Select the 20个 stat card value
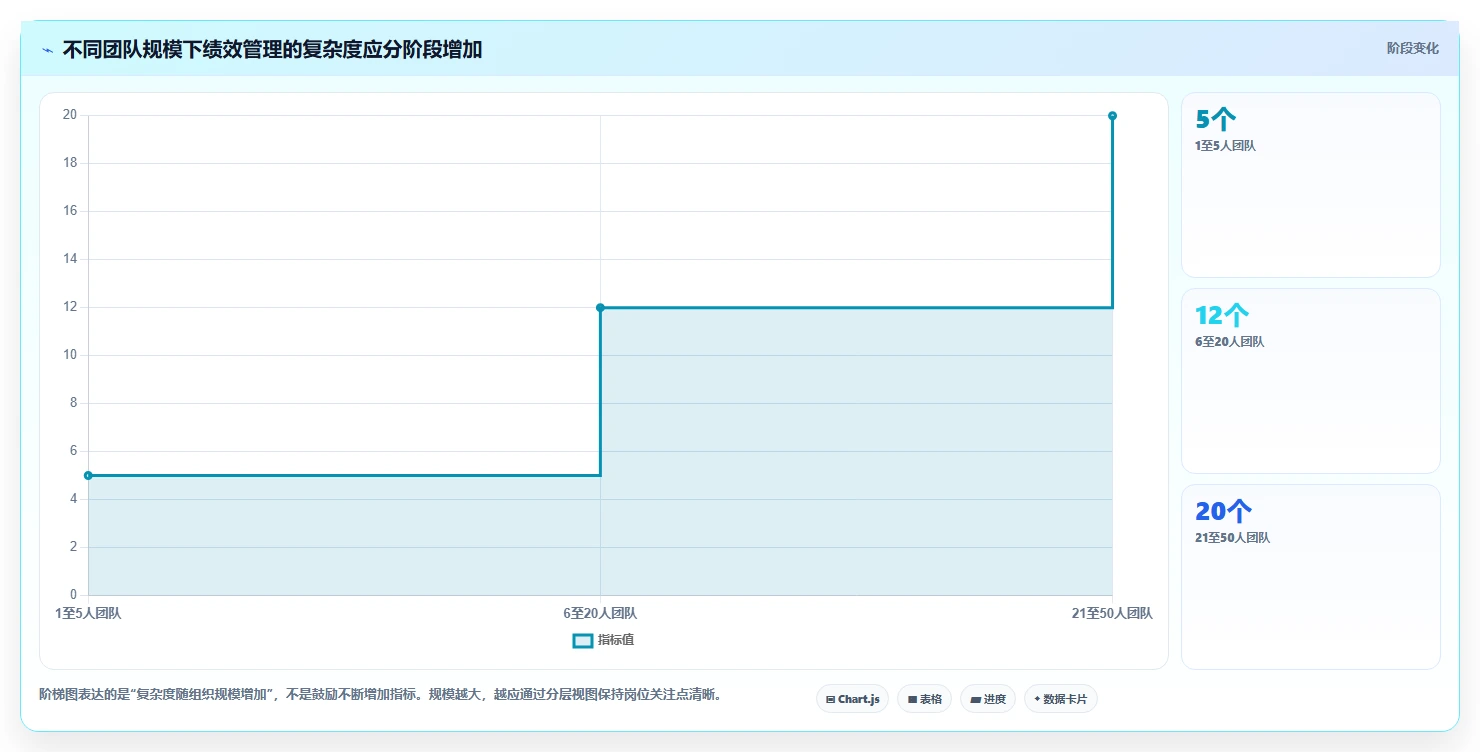1480x752 pixels. coord(1224,511)
